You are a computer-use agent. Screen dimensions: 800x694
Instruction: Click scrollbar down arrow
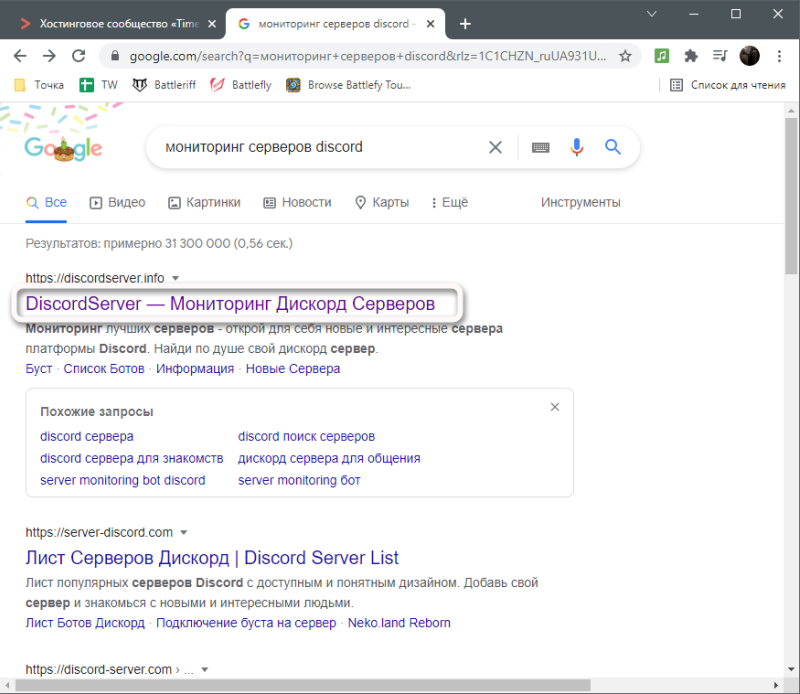pos(791,669)
